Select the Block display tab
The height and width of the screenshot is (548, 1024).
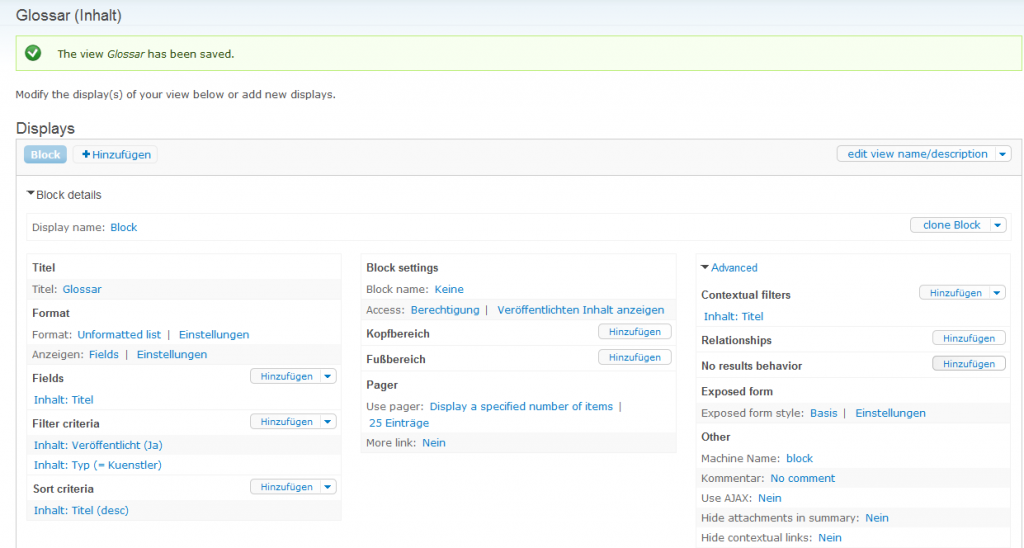(x=45, y=155)
